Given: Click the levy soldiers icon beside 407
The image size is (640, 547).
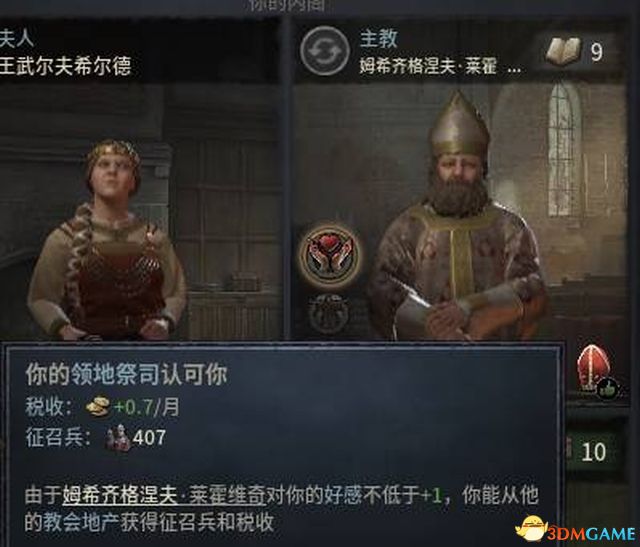Looking at the screenshot, I should tap(118, 438).
